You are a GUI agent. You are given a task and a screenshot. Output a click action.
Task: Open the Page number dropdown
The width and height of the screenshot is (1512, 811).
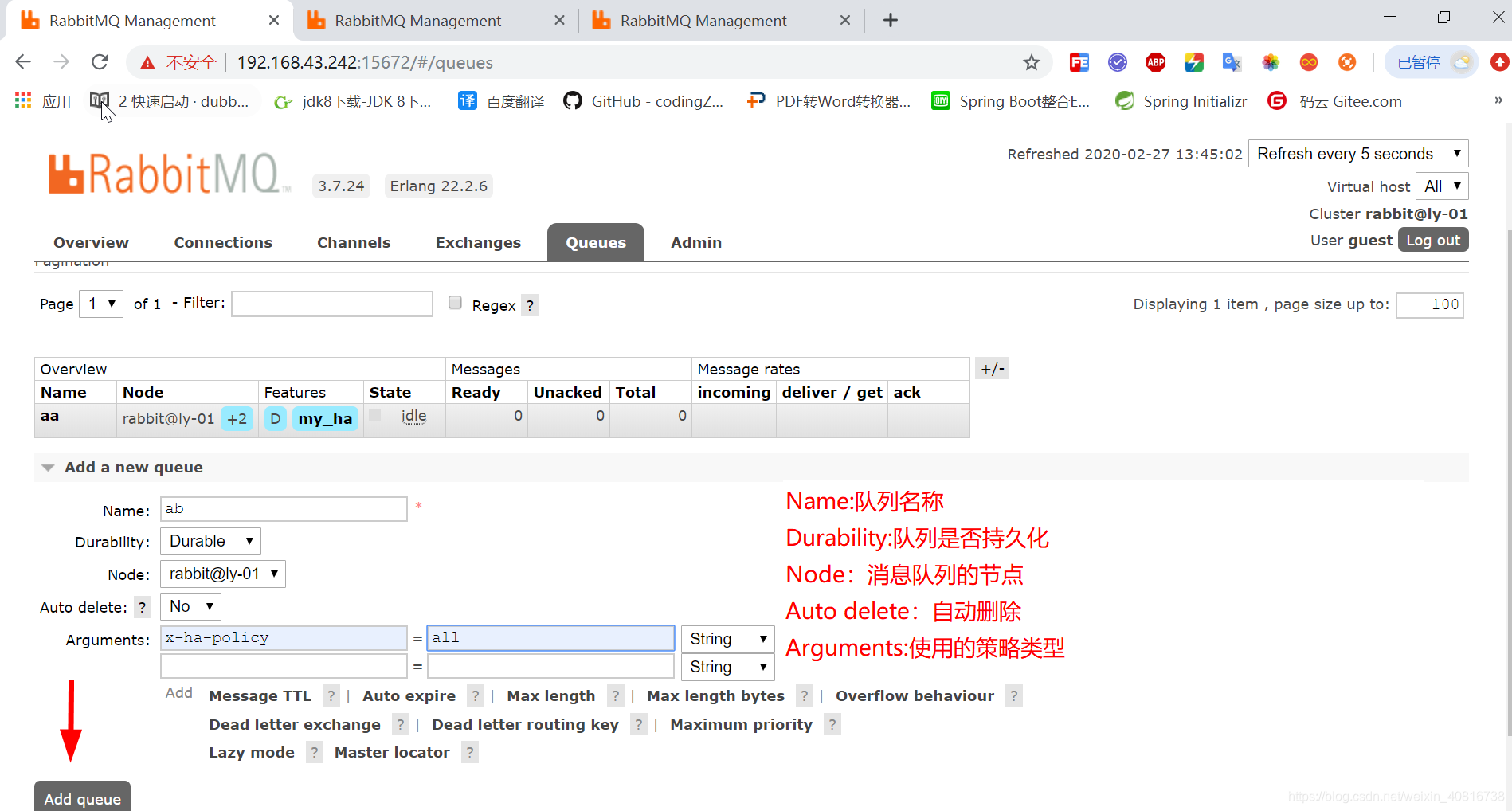[101, 304]
